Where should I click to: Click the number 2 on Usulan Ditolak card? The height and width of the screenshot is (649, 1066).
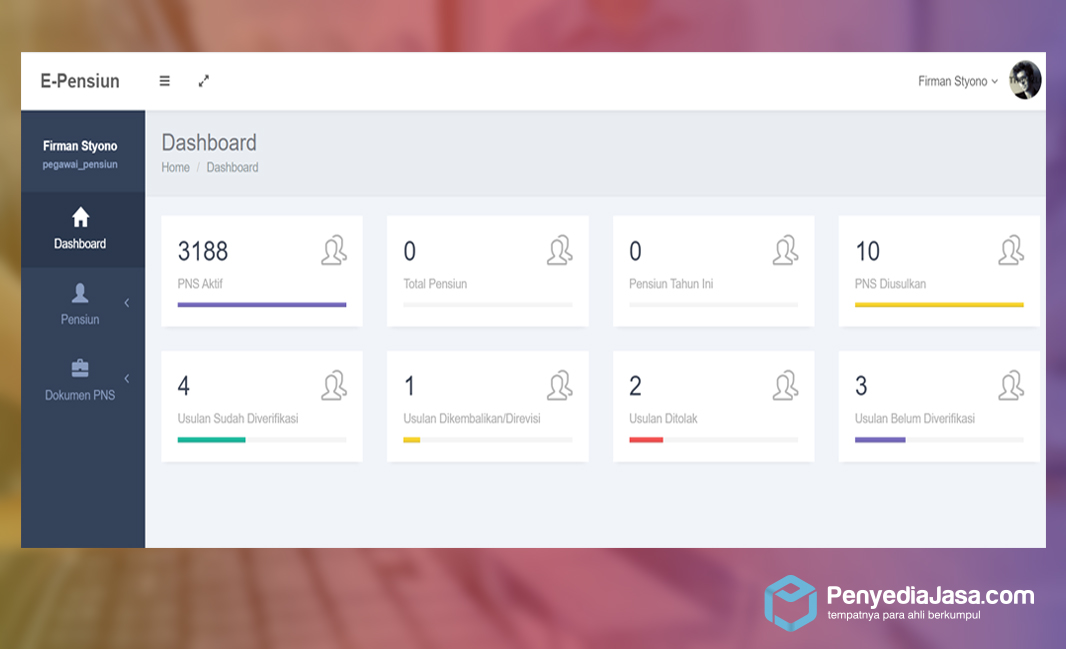(635, 386)
